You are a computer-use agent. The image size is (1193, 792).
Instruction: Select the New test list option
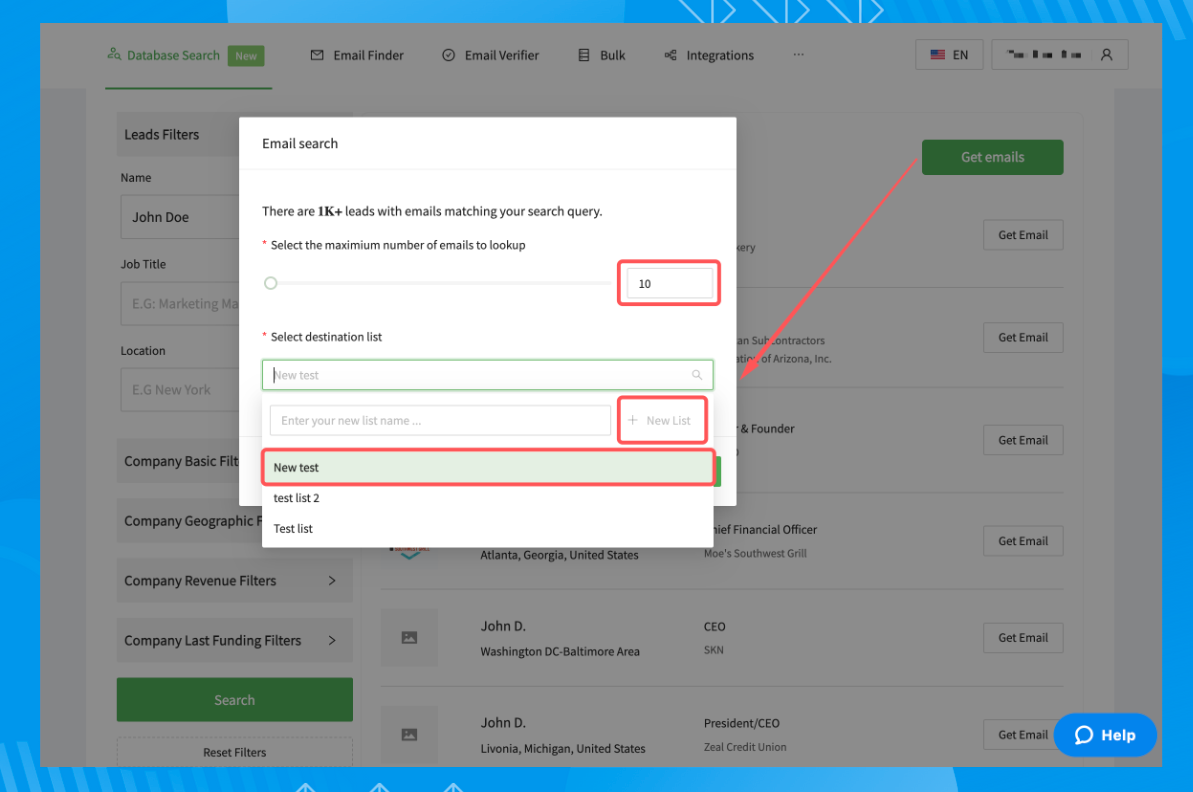[488, 468]
